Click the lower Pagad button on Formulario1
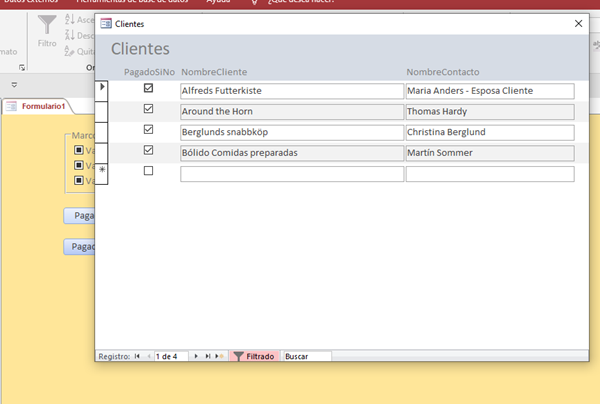Image resolution: width=600 pixels, height=404 pixels. click(x=79, y=247)
